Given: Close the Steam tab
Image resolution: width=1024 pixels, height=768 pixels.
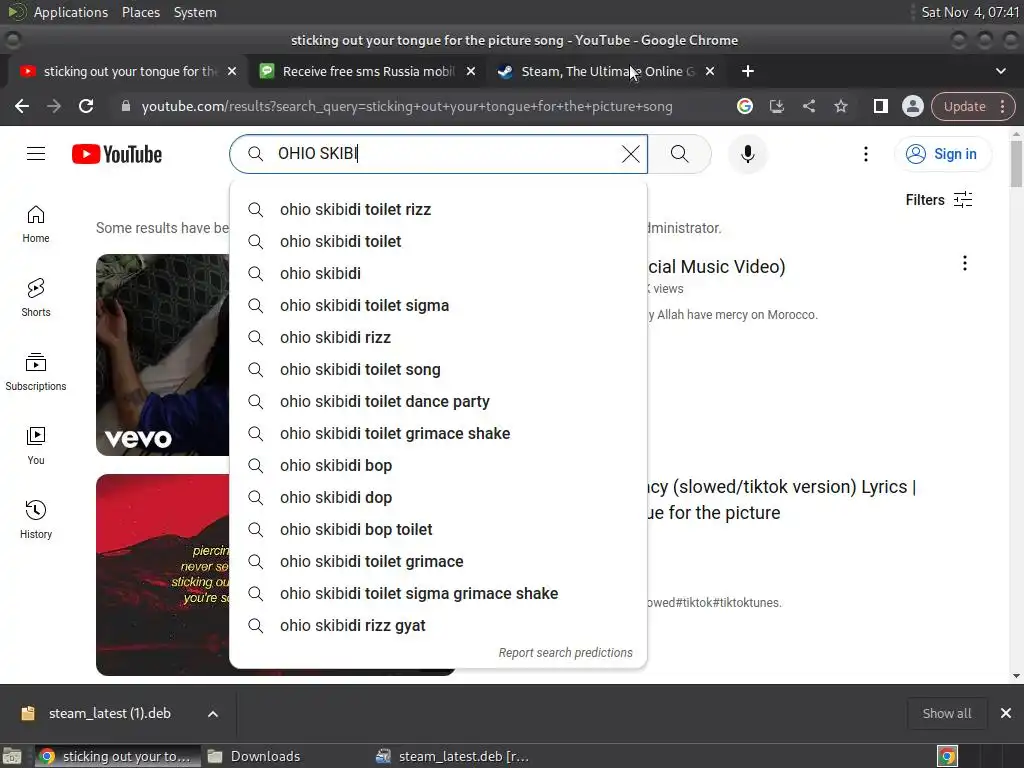Looking at the screenshot, I should [x=710, y=71].
